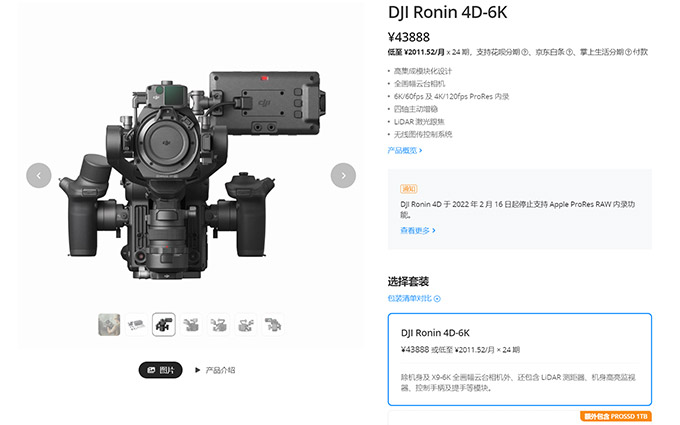The image size is (680, 425).
Task: Click the orange PROSSD 1TB badge
Action: tap(617, 416)
